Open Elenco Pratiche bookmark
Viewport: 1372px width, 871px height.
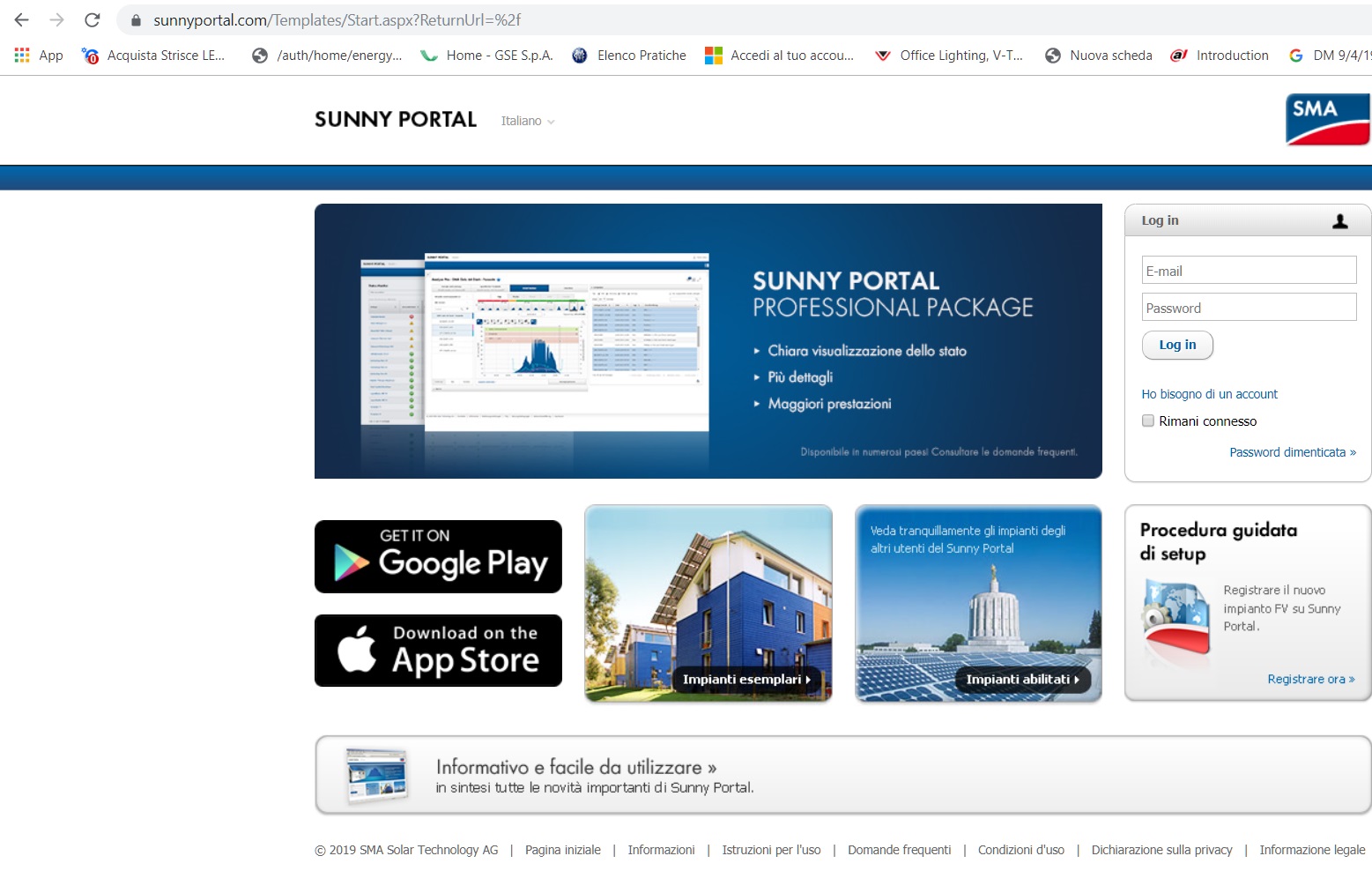[x=629, y=55]
